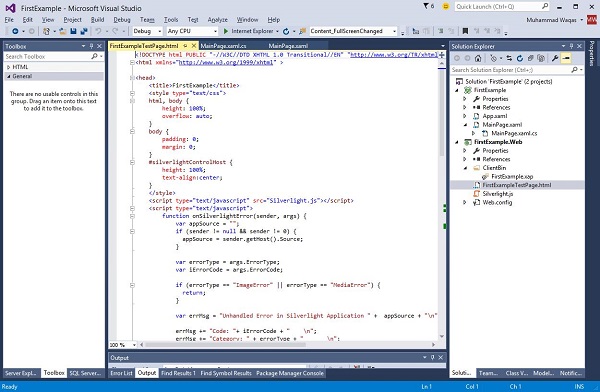Click the Save All toolbar icon
This screenshot has height=392, width=600.
tap(83, 31)
